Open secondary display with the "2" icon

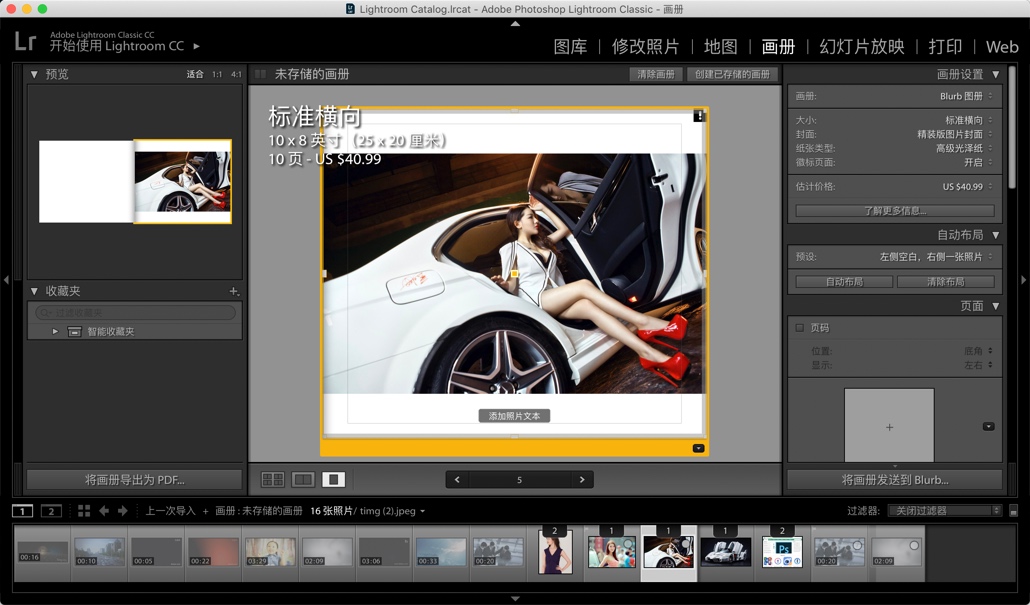point(51,511)
